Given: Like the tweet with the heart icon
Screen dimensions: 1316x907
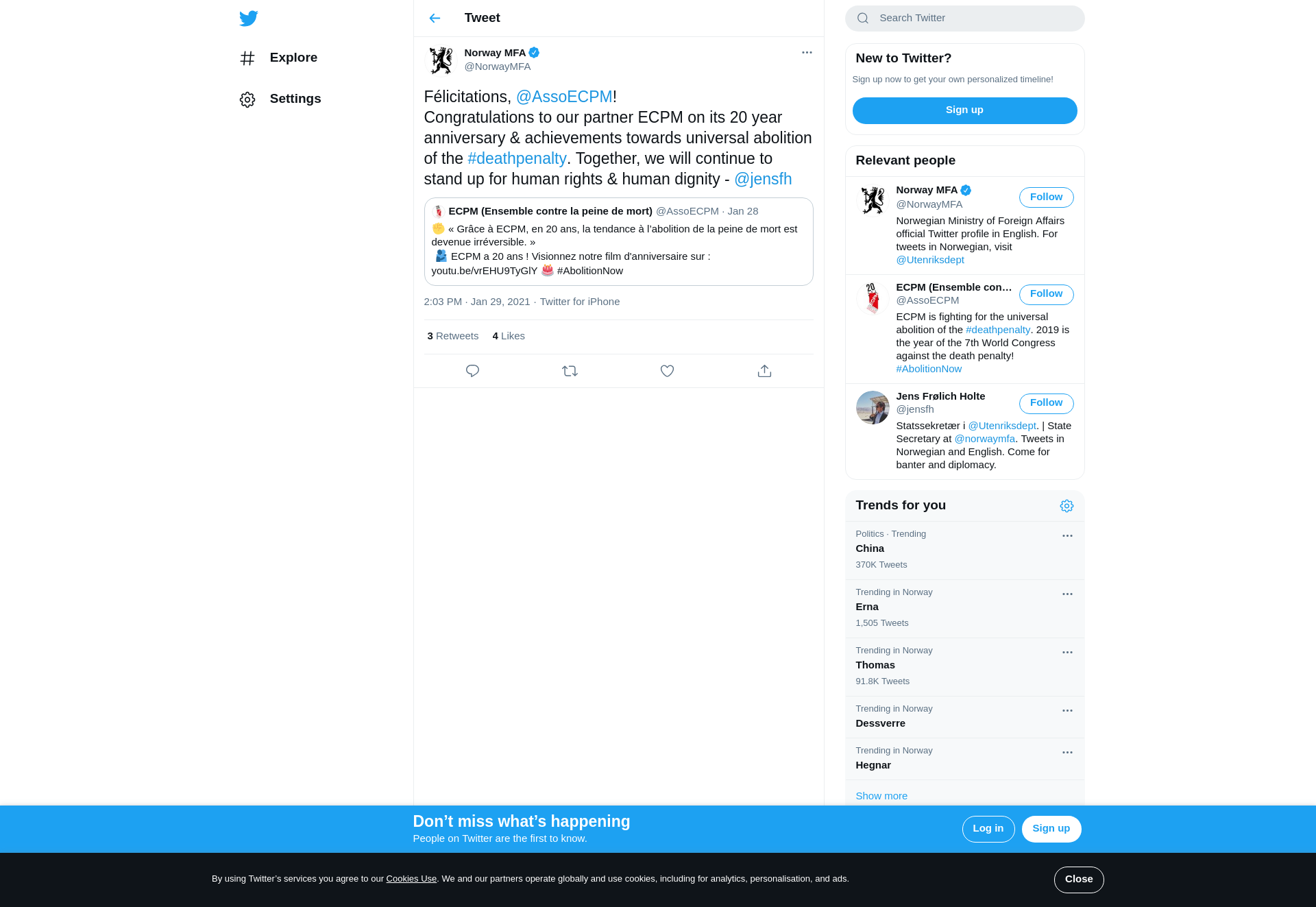Looking at the screenshot, I should (667, 371).
